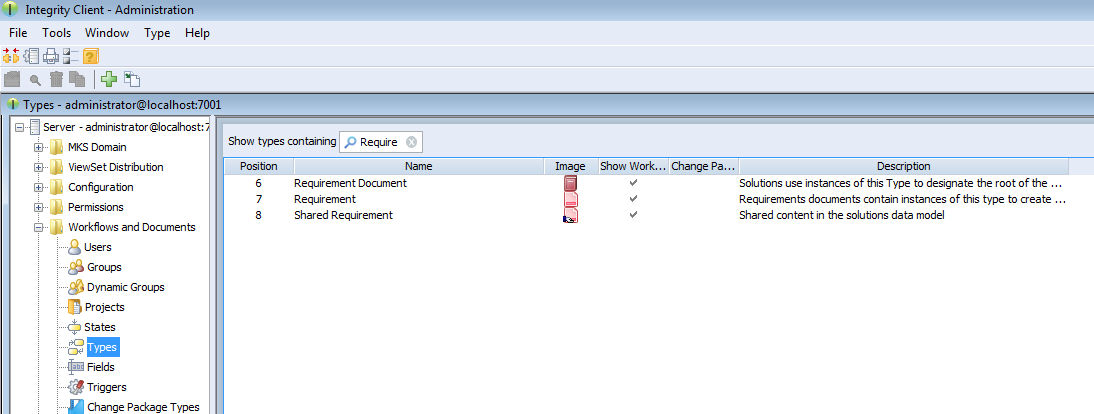The height and width of the screenshot is (414, 1094).
Task: Click the printer icon in the toolbar
Action: click(50, 56)
